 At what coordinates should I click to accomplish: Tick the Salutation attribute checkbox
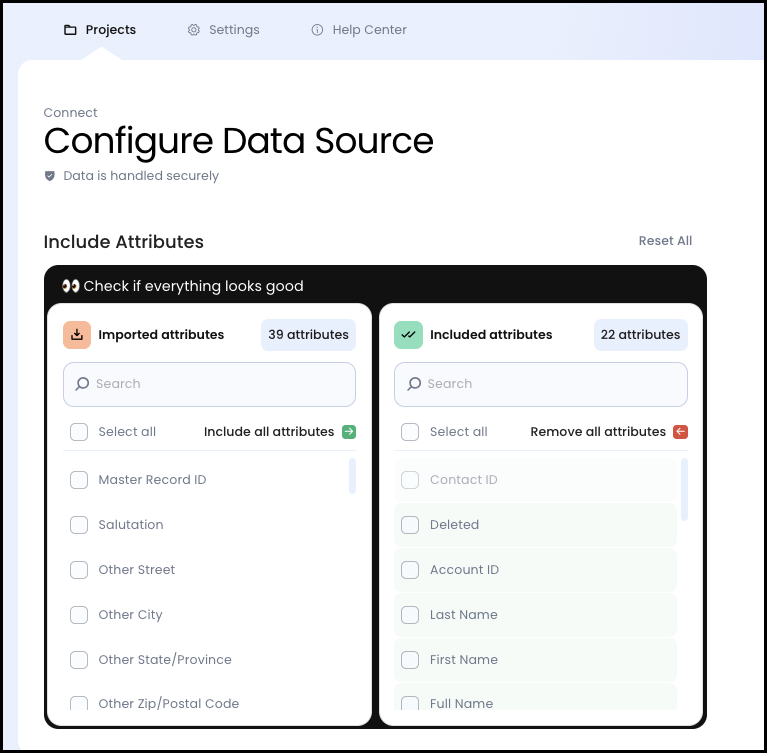coord(79,525)
